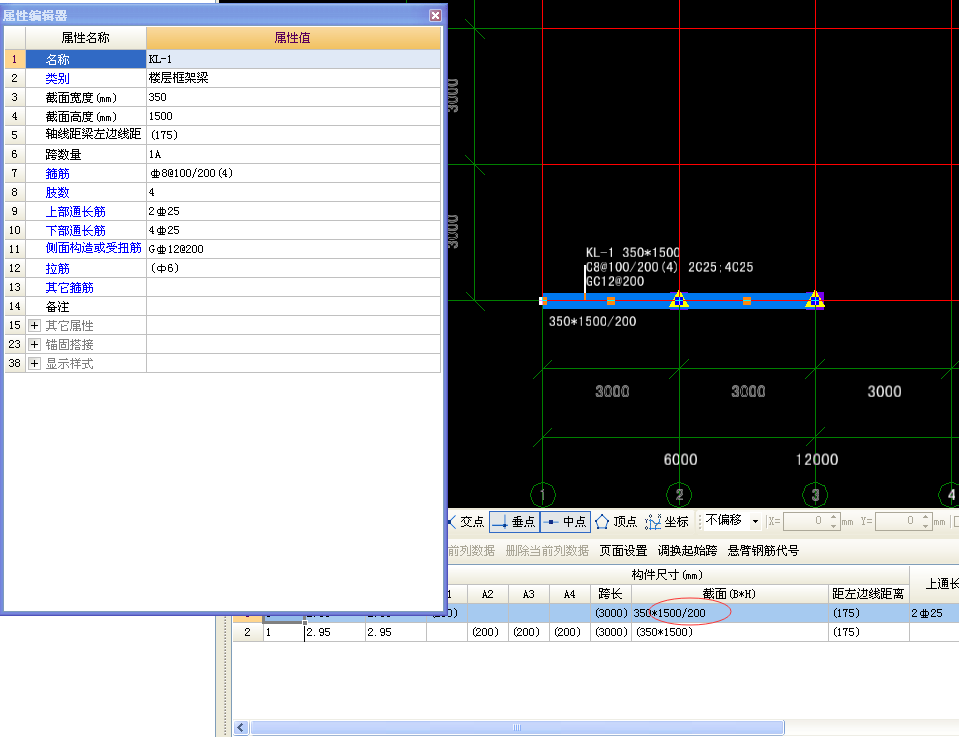This screenshot has width=959, height=737.
Task: Edit the KL-1 name value cell
Action: 293,59
